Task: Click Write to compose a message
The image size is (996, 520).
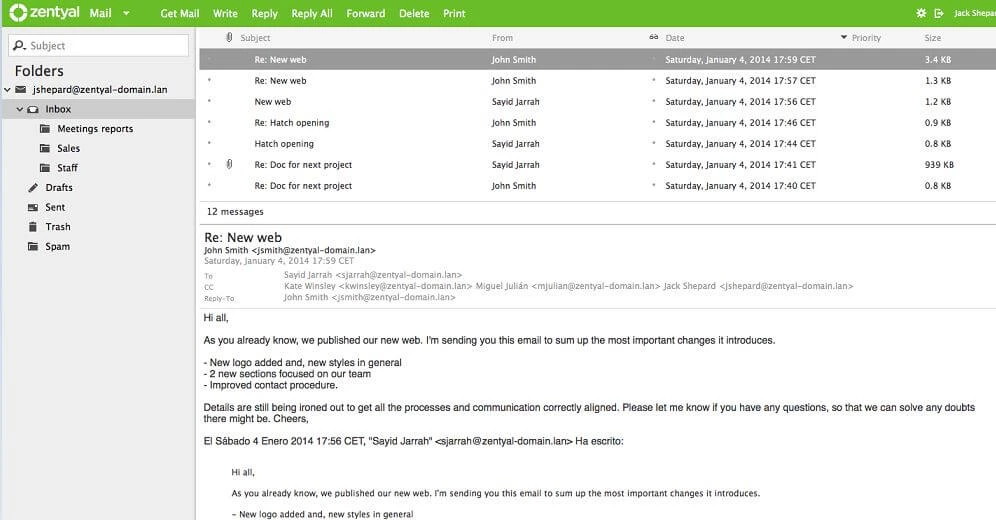Action: 225,13
